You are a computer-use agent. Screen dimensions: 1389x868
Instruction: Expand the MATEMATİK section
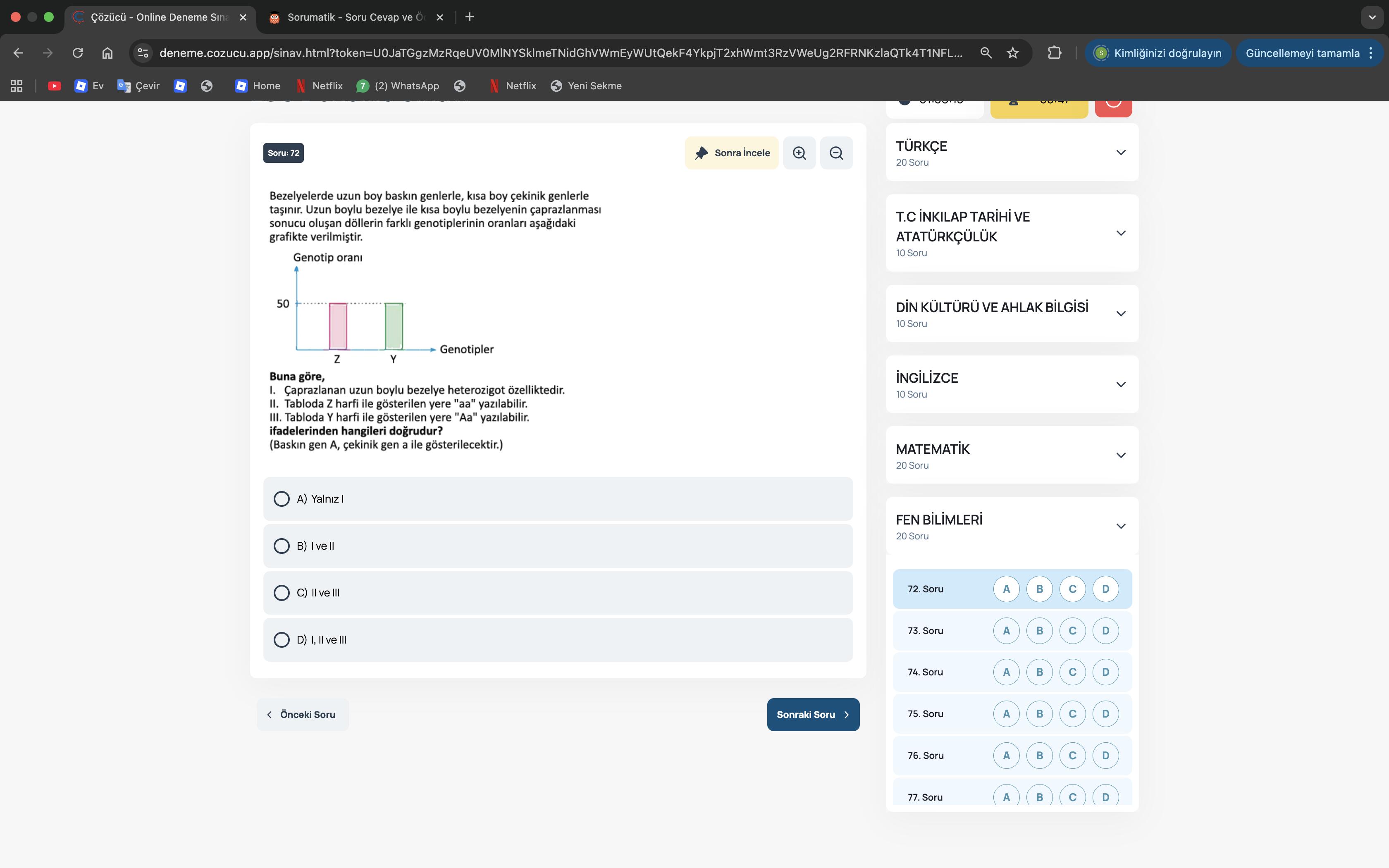(x=1120, y=455)
